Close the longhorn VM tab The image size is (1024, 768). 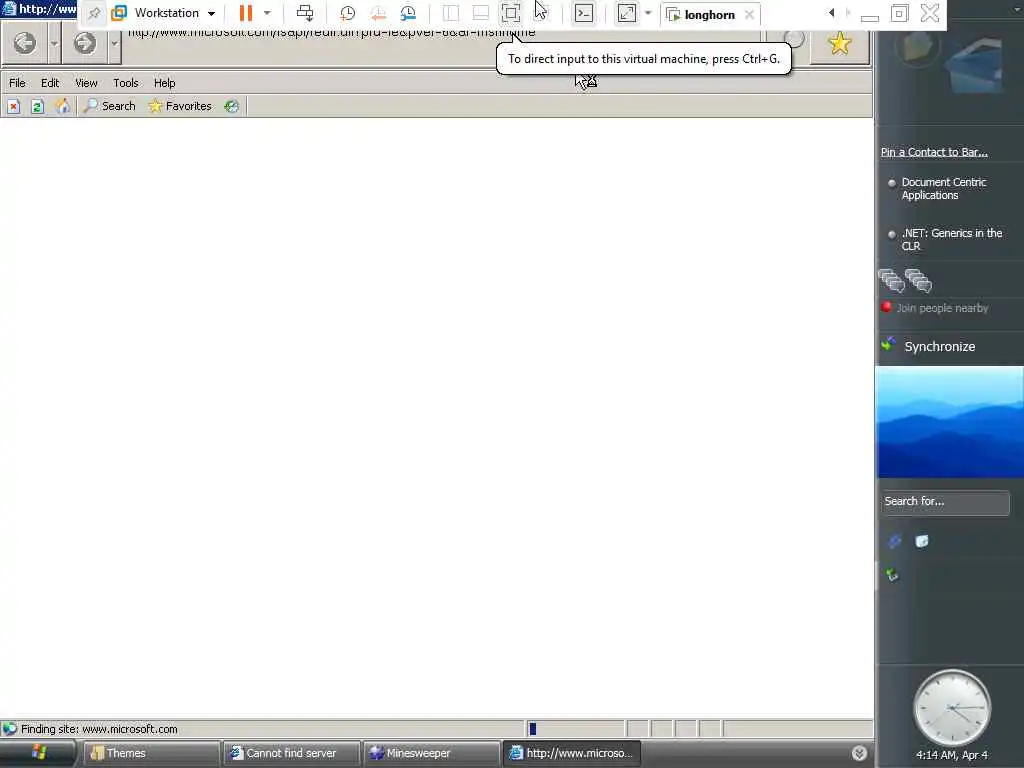point(750,14)
